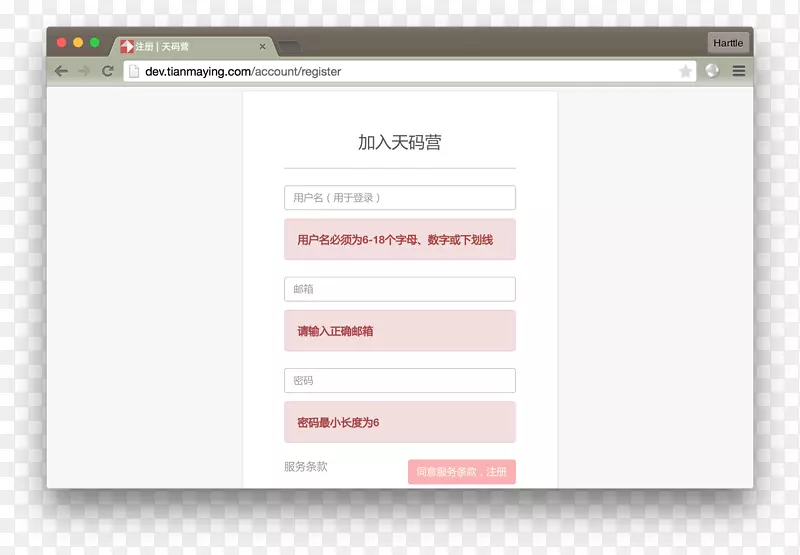Click the page info icon in address bar
The image size is (800, 555).
(x=134, y=71)
